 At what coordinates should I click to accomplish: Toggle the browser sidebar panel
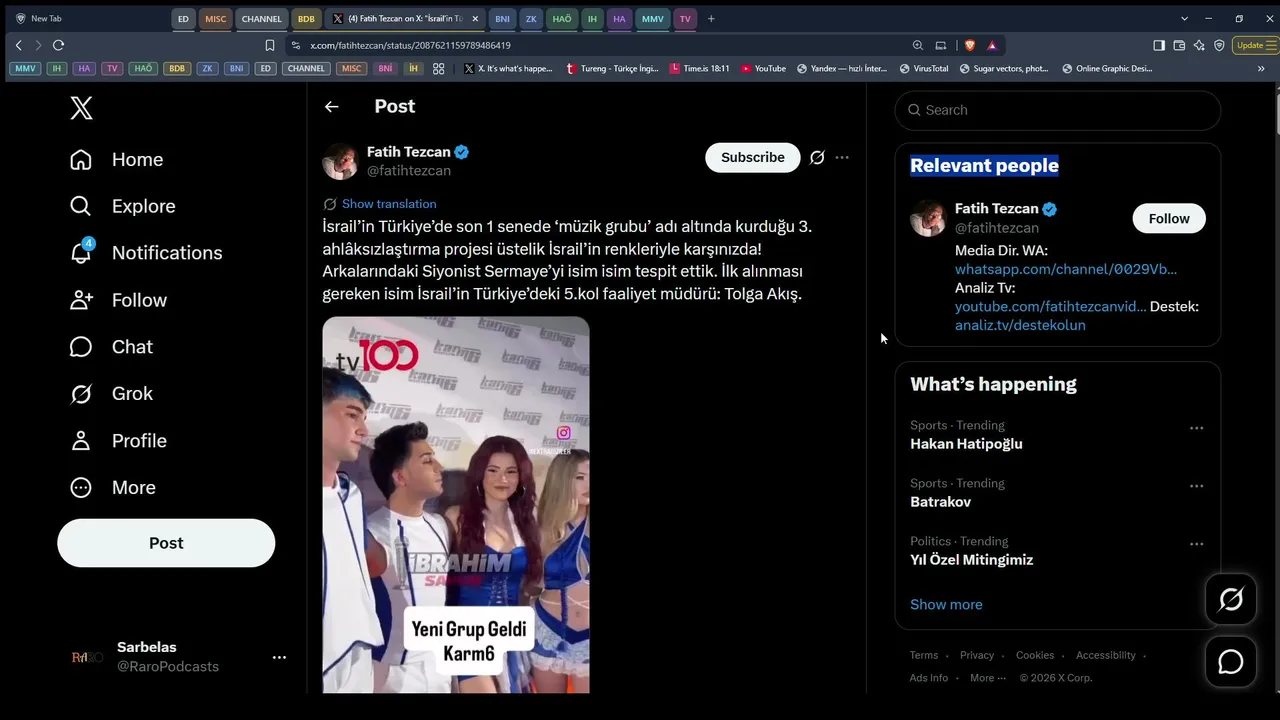coord(1159,45)
